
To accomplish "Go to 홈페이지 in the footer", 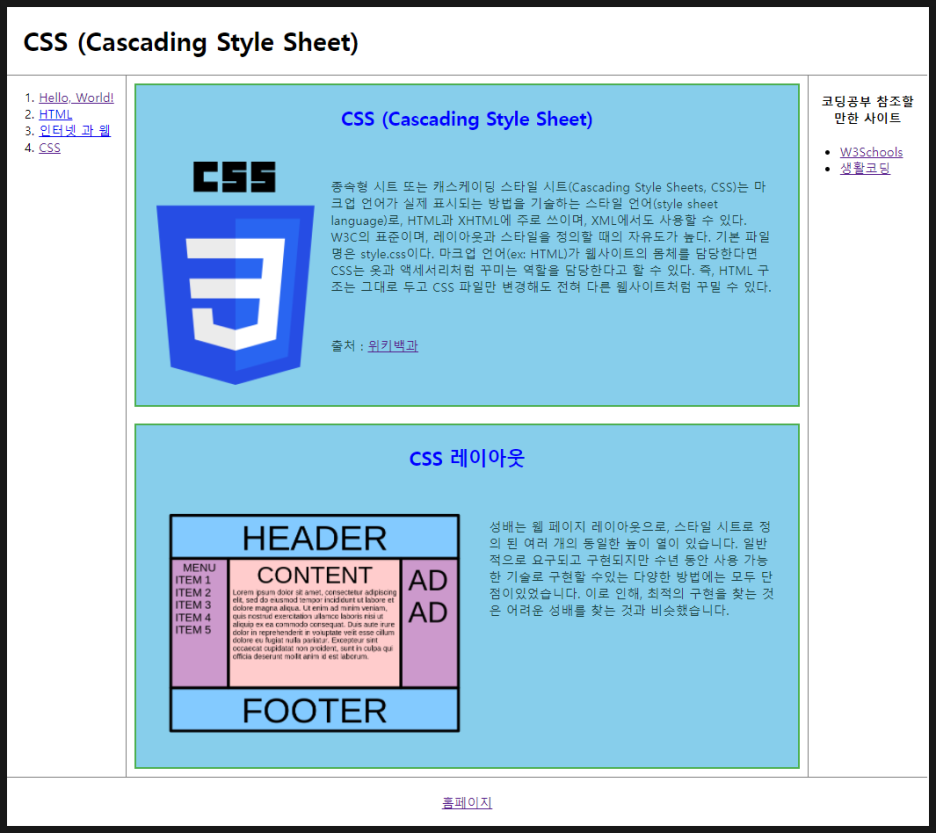I will click(467, 803).
